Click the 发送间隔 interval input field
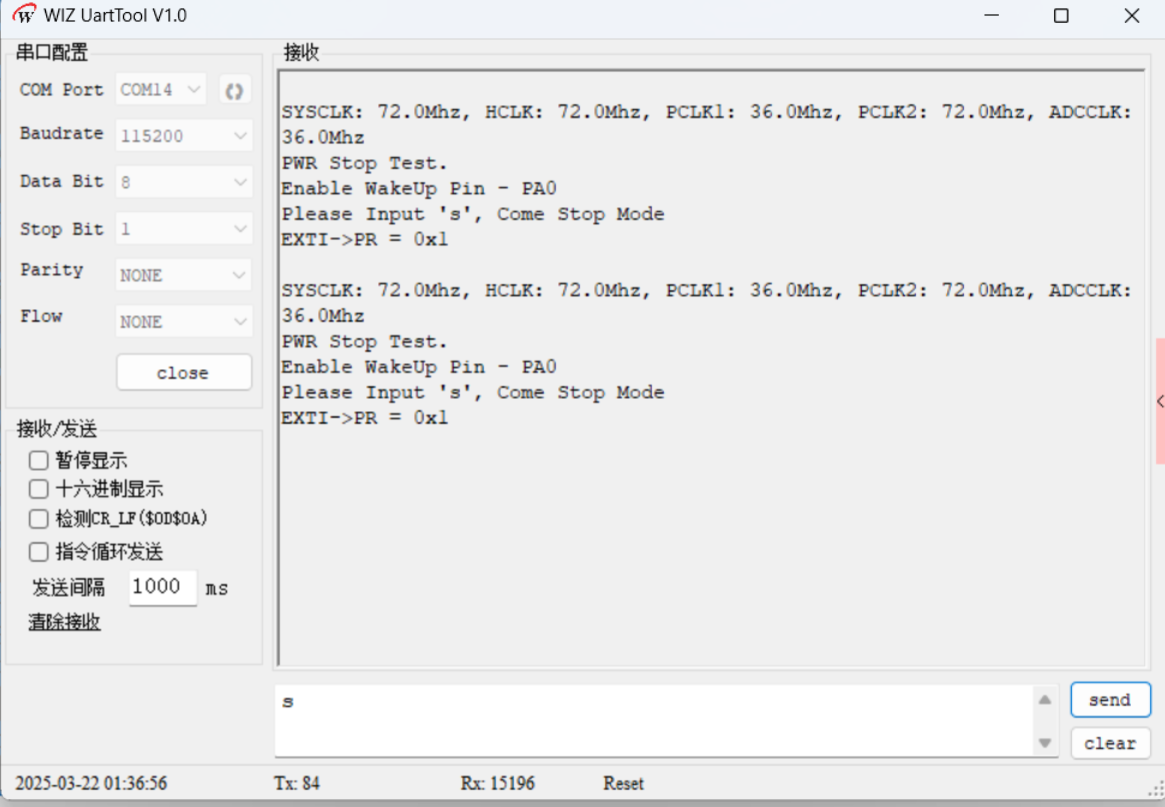This screenshot has height=807, width=1165. pyautogui.click(x=162, y=587)
